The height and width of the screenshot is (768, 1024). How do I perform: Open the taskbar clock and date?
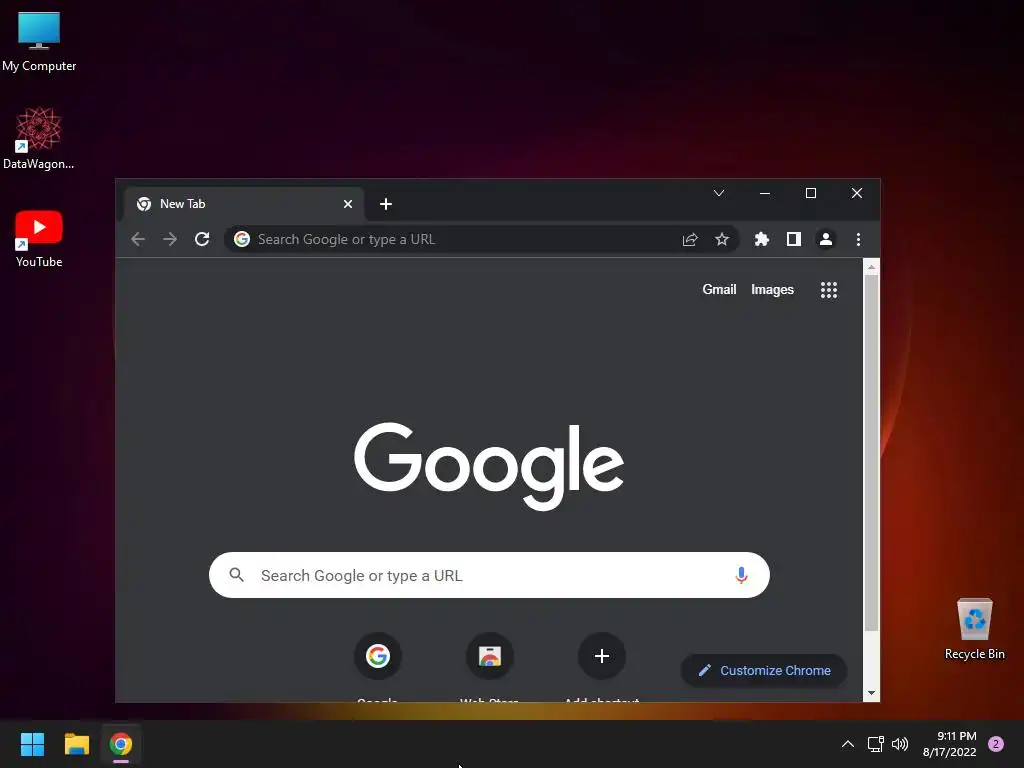pos(950,744)
